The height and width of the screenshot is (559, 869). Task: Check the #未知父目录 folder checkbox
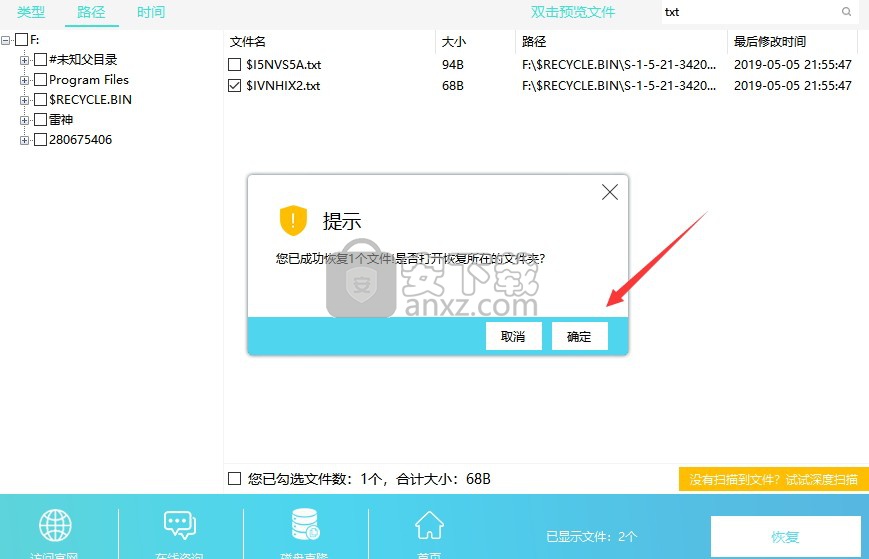click(x=40, y=60)
